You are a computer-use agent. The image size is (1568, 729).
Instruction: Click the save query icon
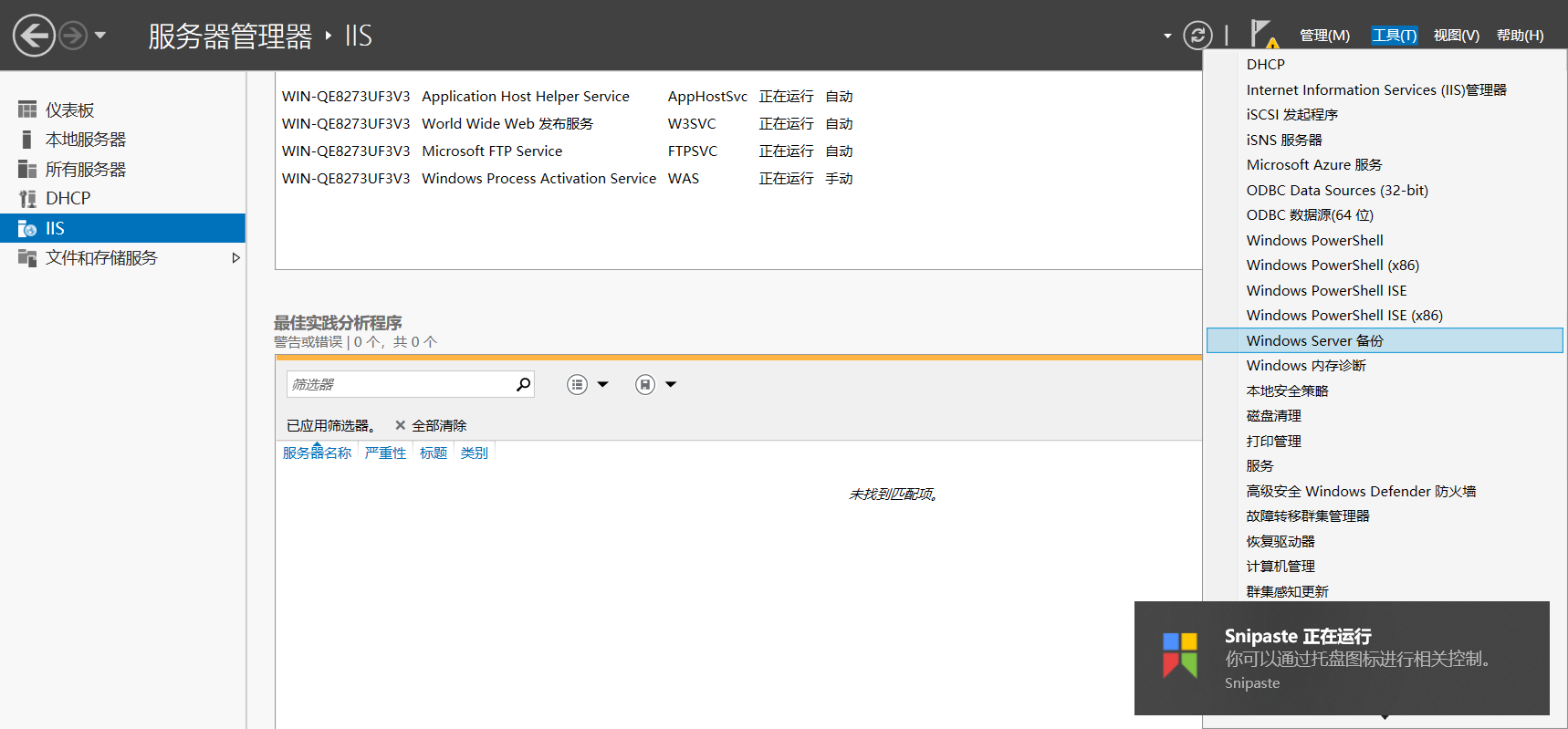tap(645, 384)
